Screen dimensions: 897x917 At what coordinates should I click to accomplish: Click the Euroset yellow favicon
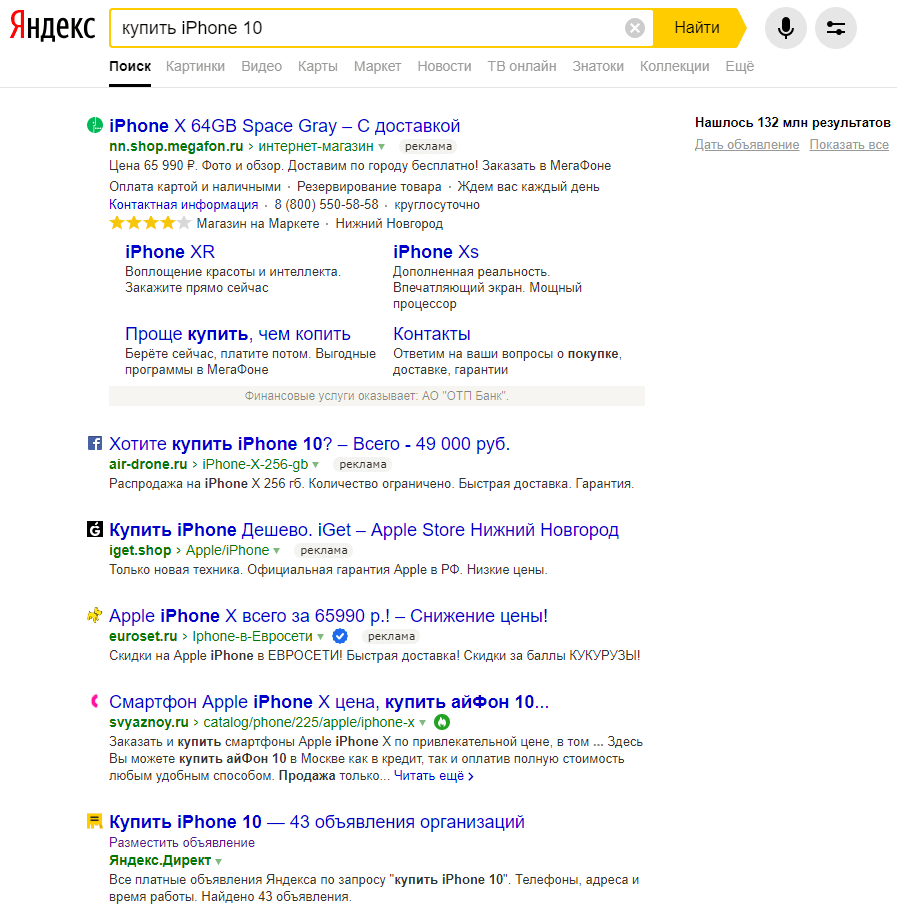[x=95, y=615]
